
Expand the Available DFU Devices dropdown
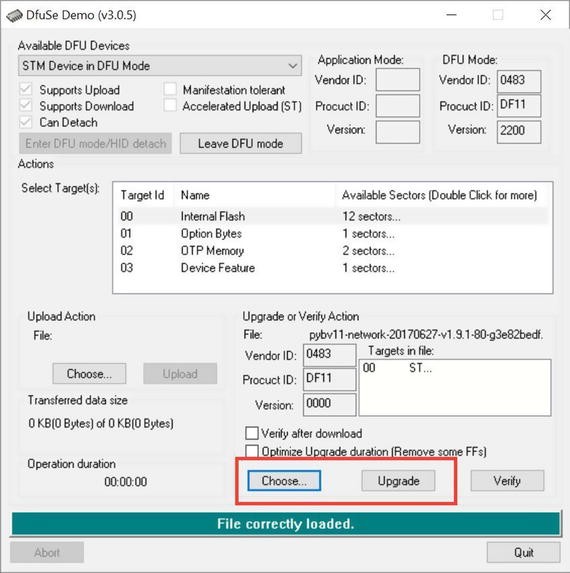click(160, 66)
